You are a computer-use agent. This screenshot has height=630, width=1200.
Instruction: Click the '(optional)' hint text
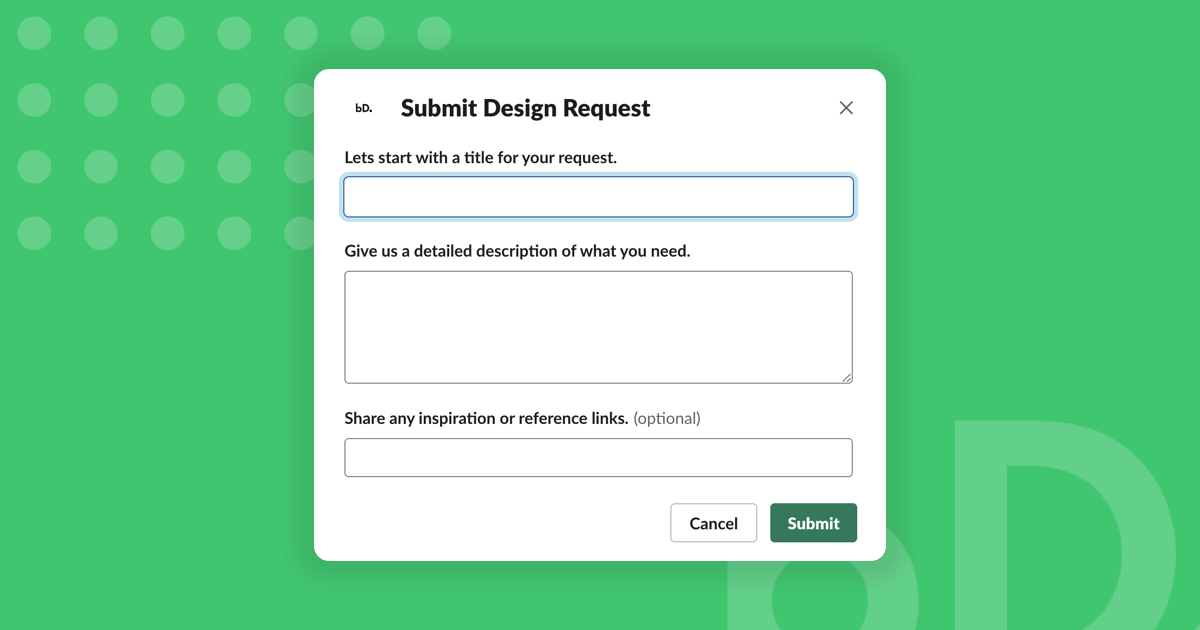coord(666,418)
